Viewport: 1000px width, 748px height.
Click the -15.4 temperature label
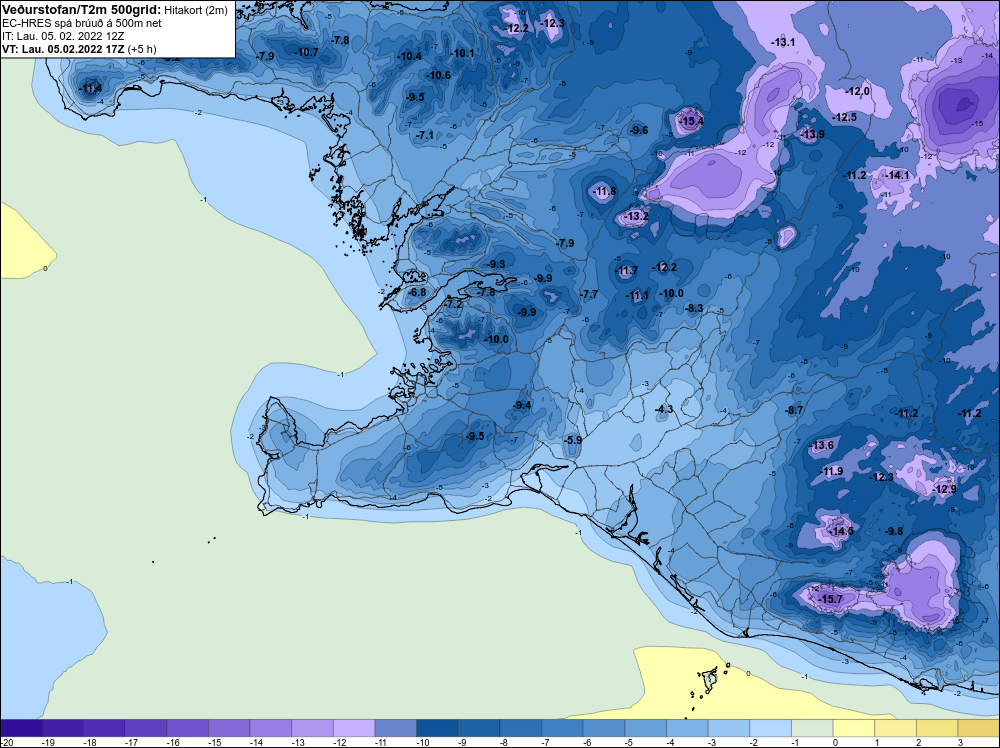coord(691,121)
